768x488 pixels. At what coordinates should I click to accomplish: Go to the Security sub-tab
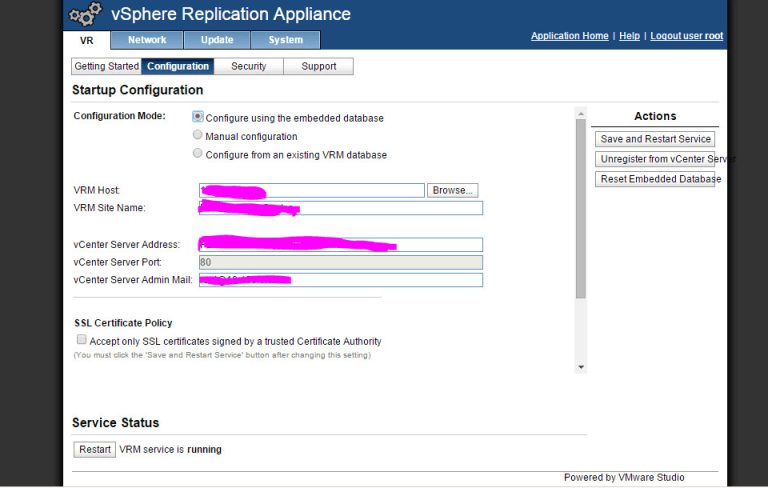tap(248, 67)
